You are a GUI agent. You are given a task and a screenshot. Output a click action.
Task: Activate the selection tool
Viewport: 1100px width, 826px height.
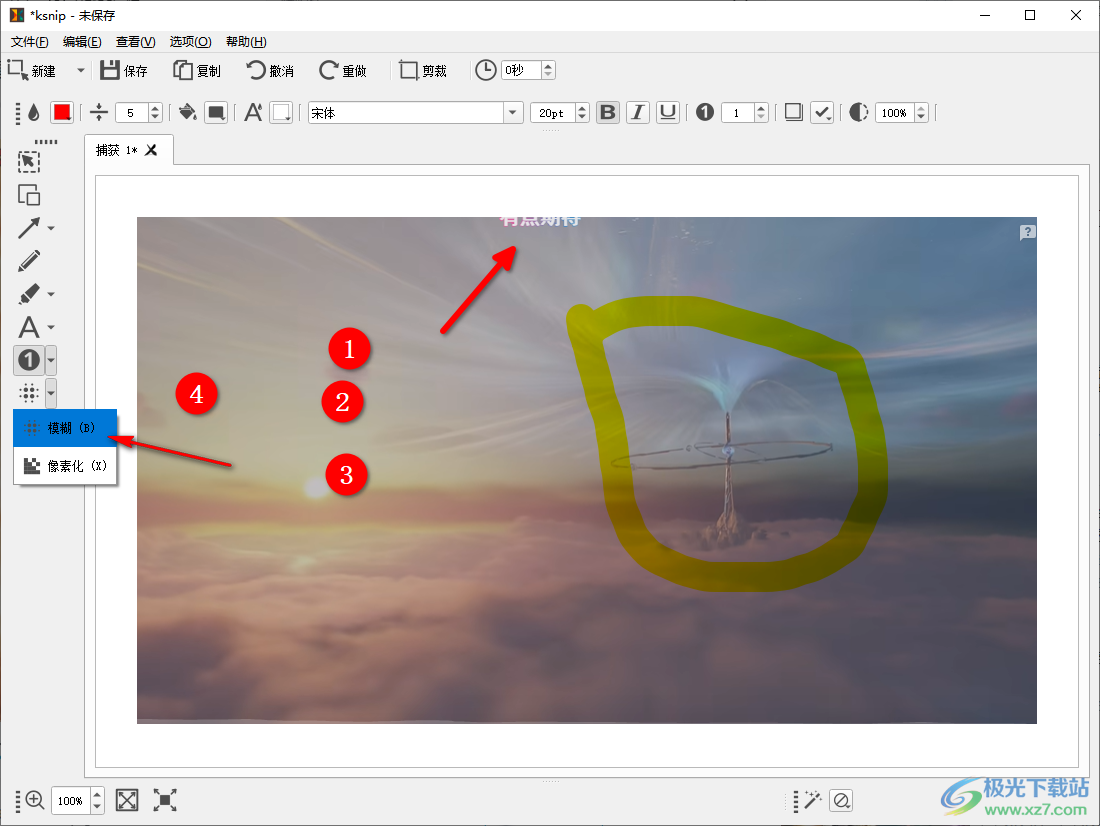point(29,162)
